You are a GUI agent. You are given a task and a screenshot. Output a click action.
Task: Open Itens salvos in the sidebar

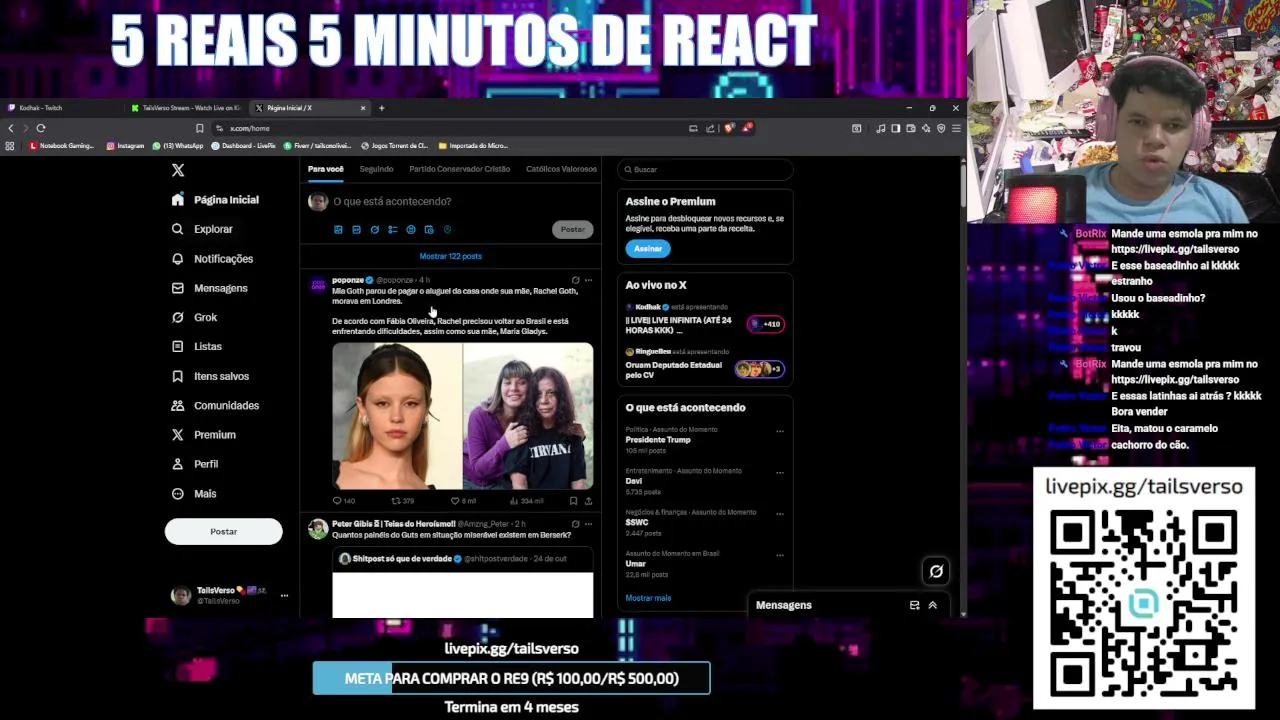(210, 376)
